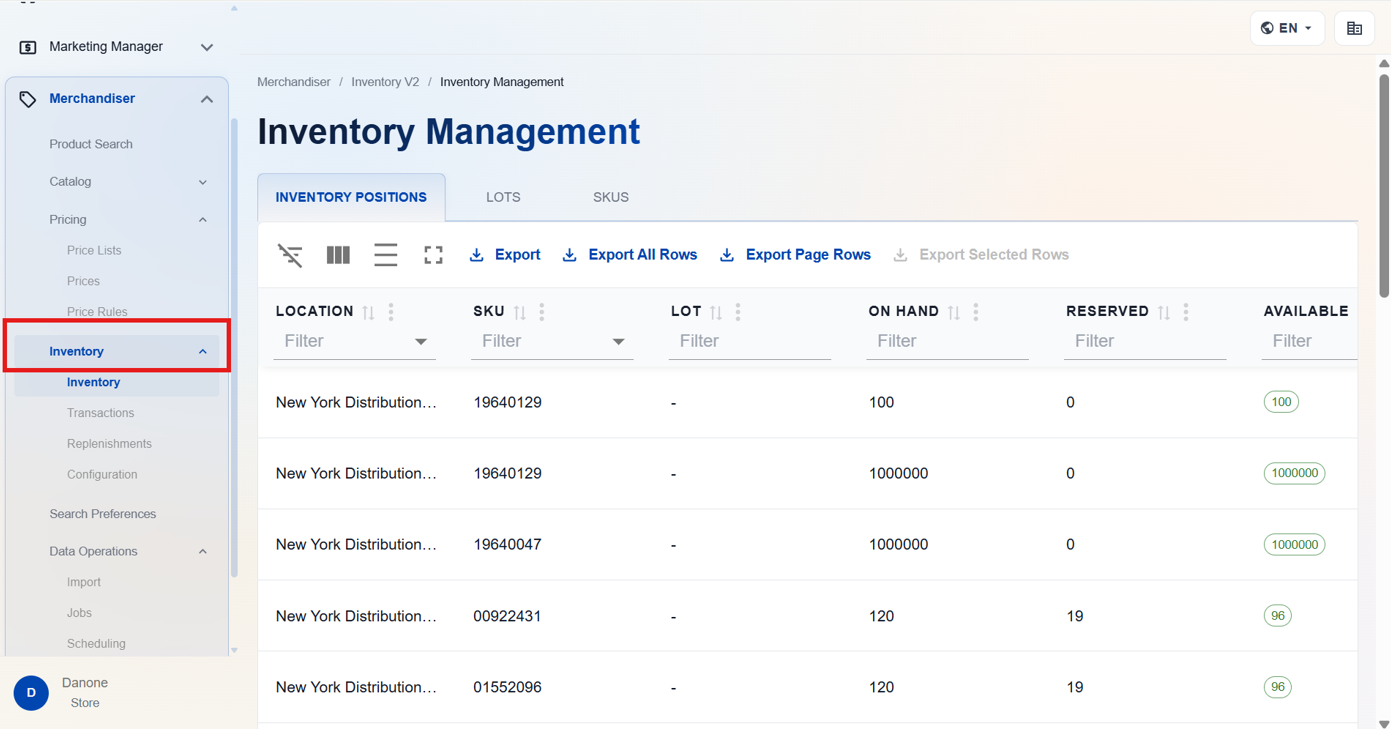Collapse the Merchandiser section chevron
Viewport: 1391px width, 729px height.
[207, 99]
